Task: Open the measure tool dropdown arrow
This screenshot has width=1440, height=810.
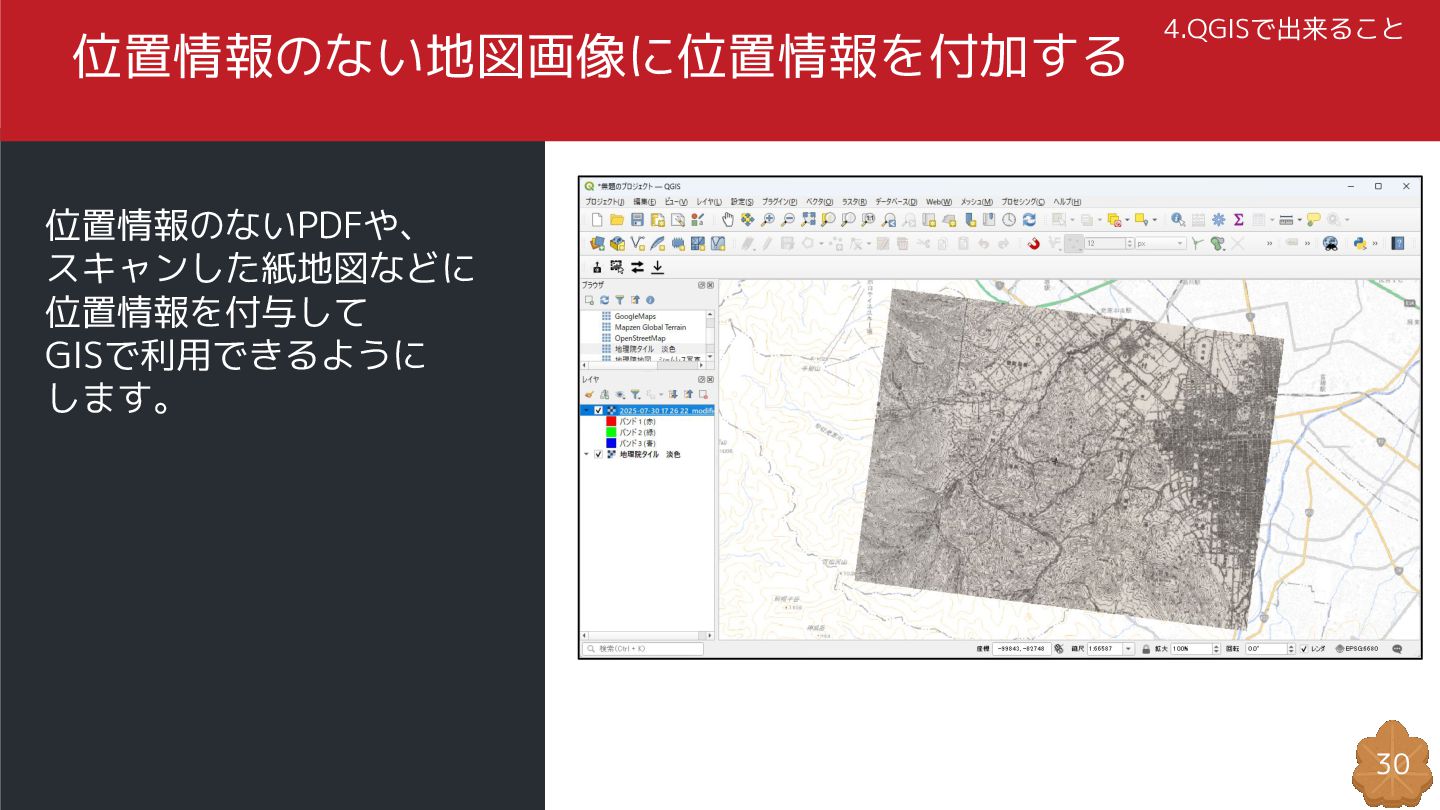Action: point(1300,219)
